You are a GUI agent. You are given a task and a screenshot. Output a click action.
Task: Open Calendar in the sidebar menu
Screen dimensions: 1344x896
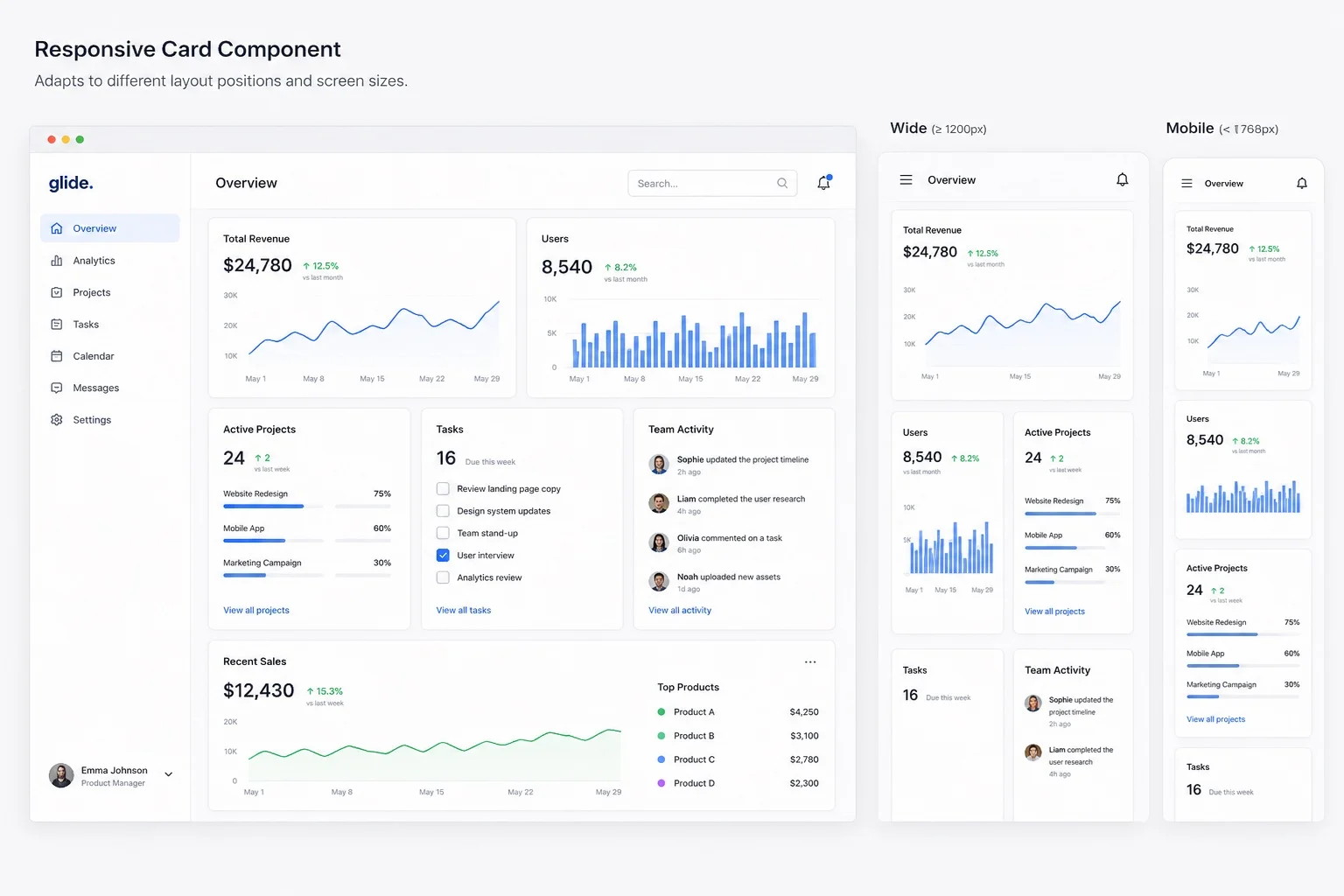[110, 356]
